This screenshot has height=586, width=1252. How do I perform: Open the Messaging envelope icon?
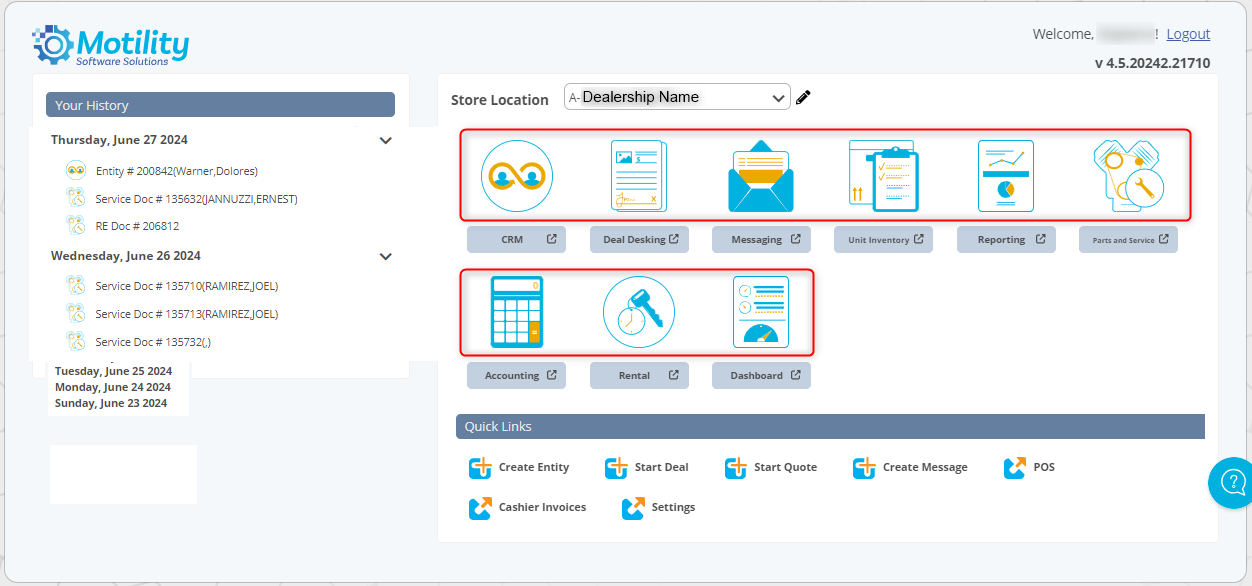pos(760,177)
